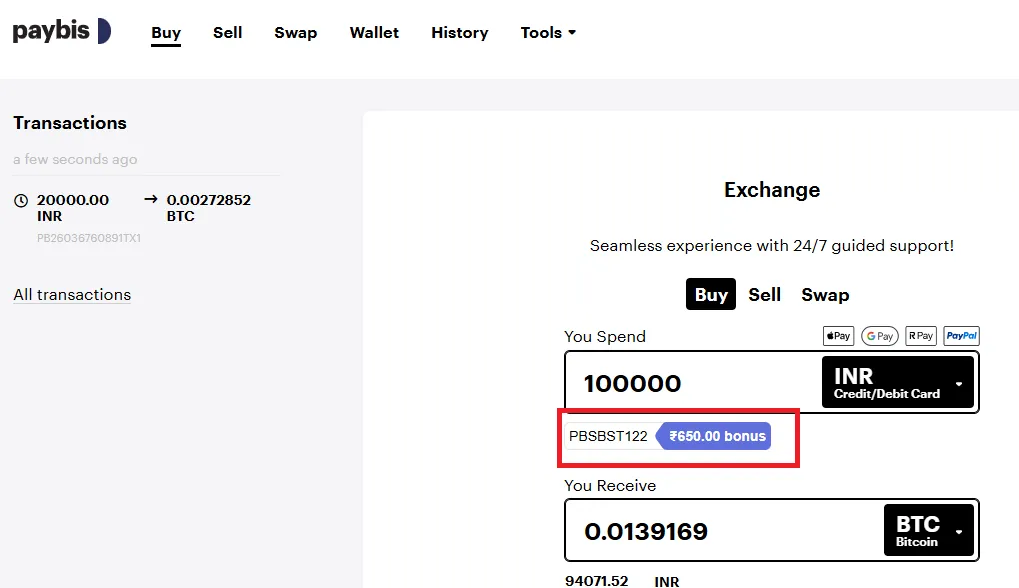Click the arrow between INR and BTC
Viewport: 1019px width, 588px height.
pyautogui.click(x=151, y=199)
